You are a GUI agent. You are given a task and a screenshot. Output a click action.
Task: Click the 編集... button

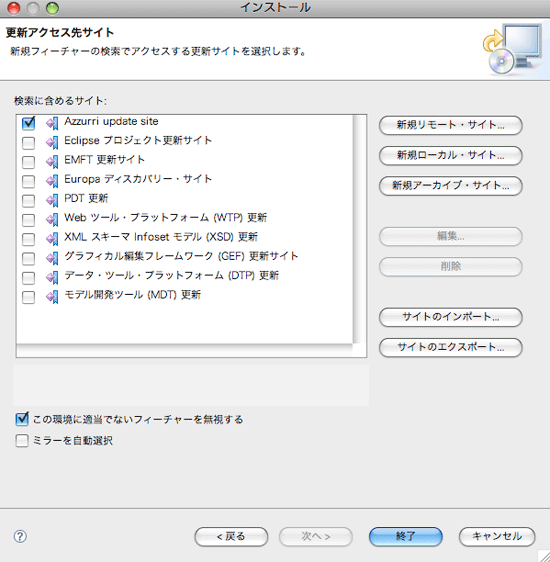[450, 236]
